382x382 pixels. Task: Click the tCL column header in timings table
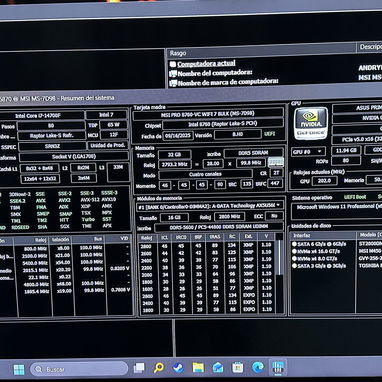click(x=164, y=237)
